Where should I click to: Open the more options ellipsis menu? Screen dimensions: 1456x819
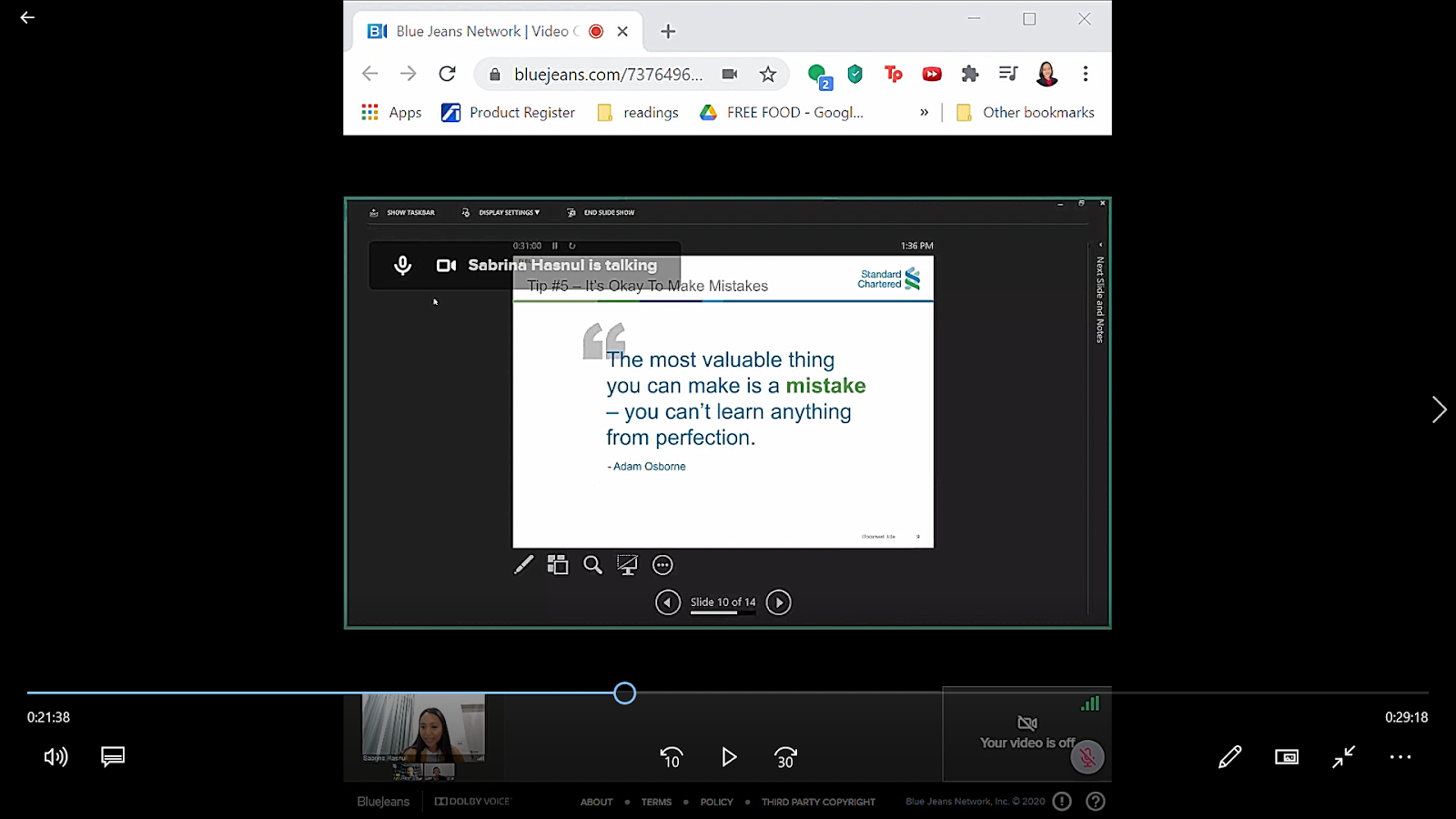(1400, 757)
